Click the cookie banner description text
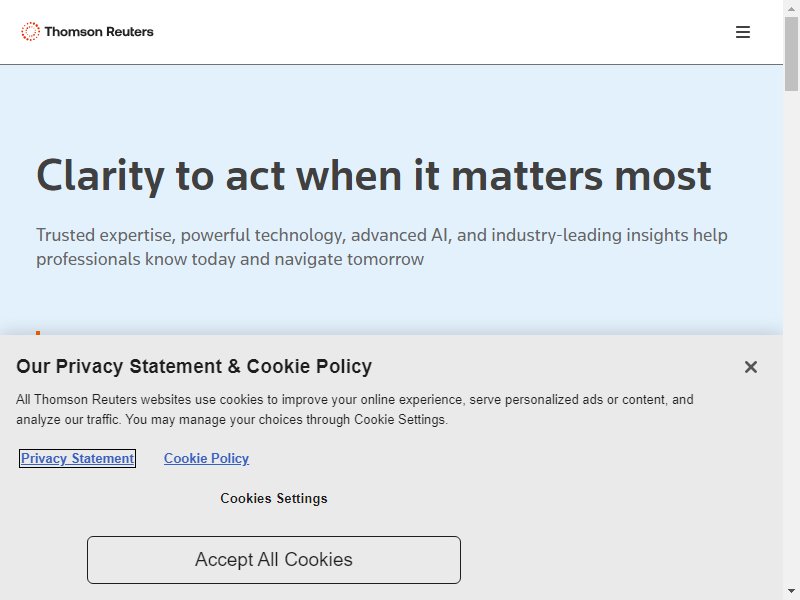Viewport: 800px width, 600px height. tap(355, 409)
